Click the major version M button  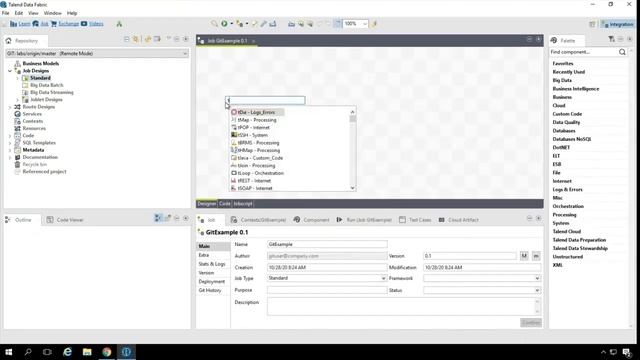point(524,256)
